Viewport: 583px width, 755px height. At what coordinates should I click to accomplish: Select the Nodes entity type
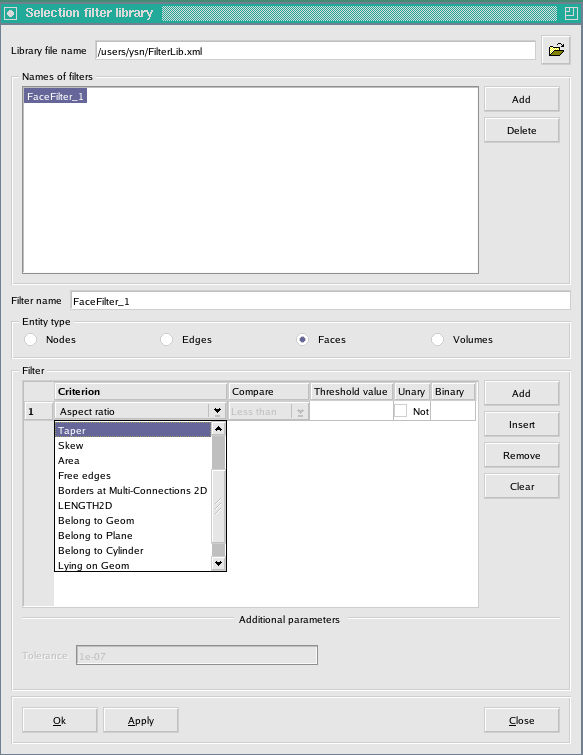click(x=30, y=339)
